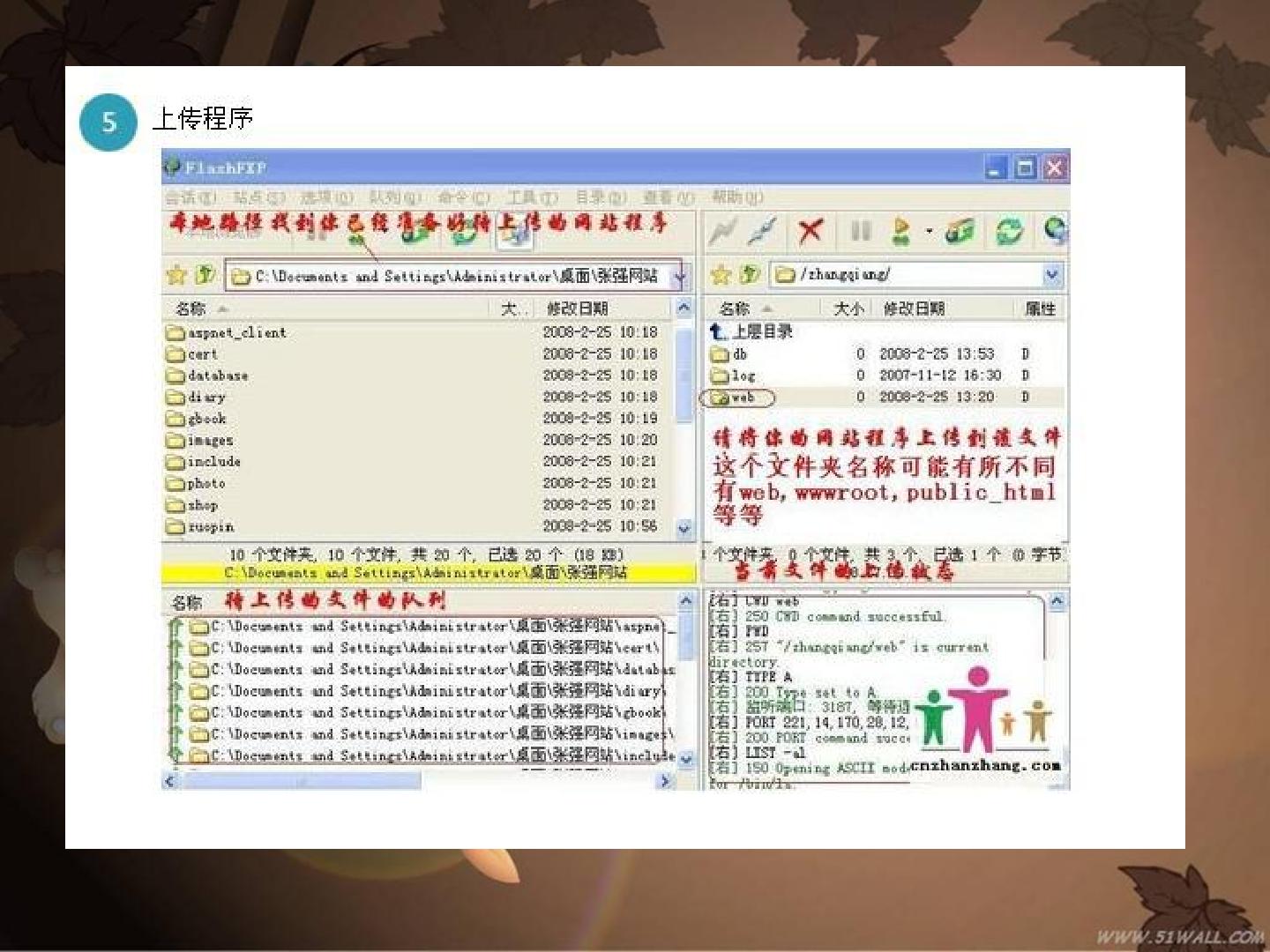Click the queue pane scroll-down arrow
1270x952 pixels.
pyautogui.click(x=685, y=758)
